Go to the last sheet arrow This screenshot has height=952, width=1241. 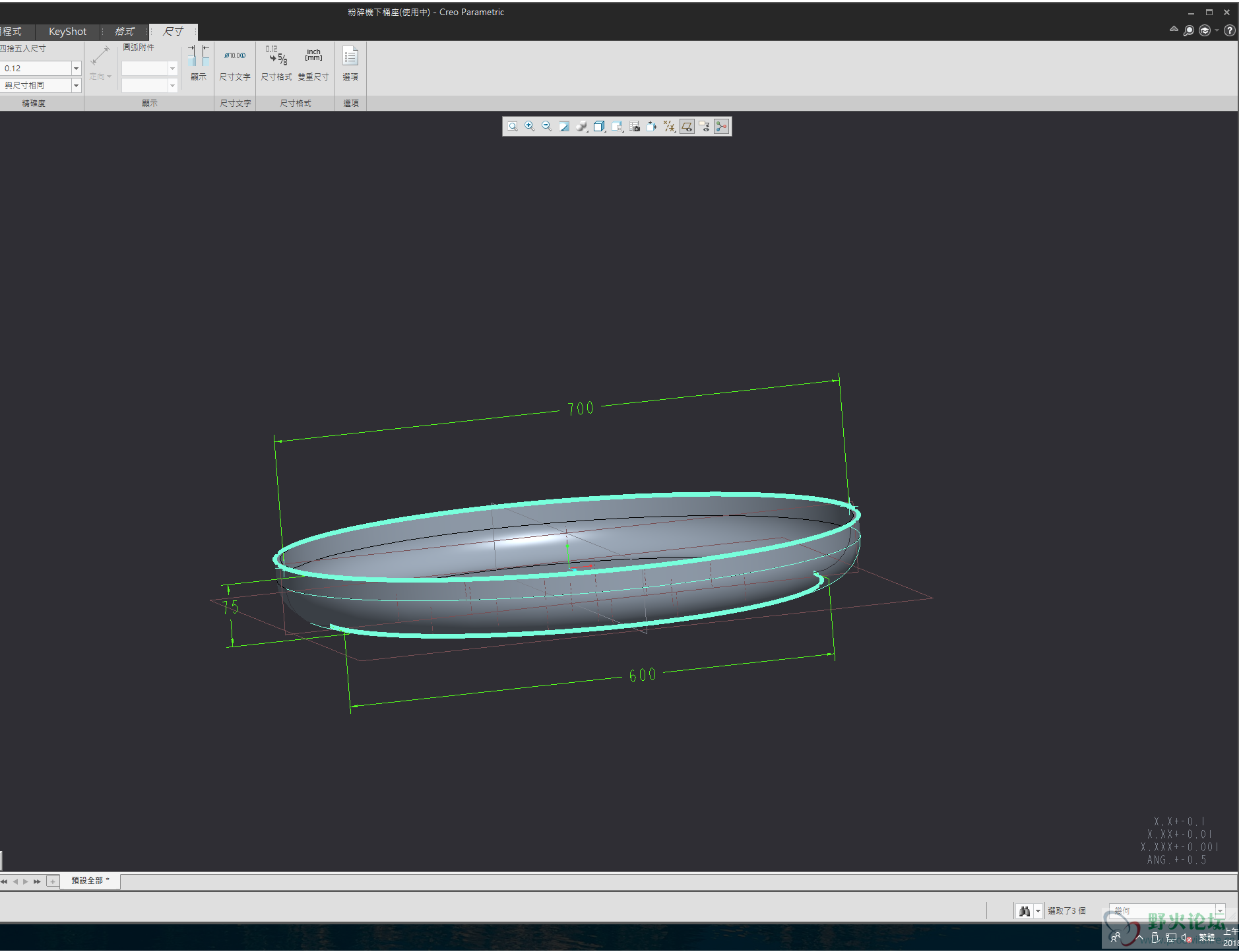tap(37, 881)
